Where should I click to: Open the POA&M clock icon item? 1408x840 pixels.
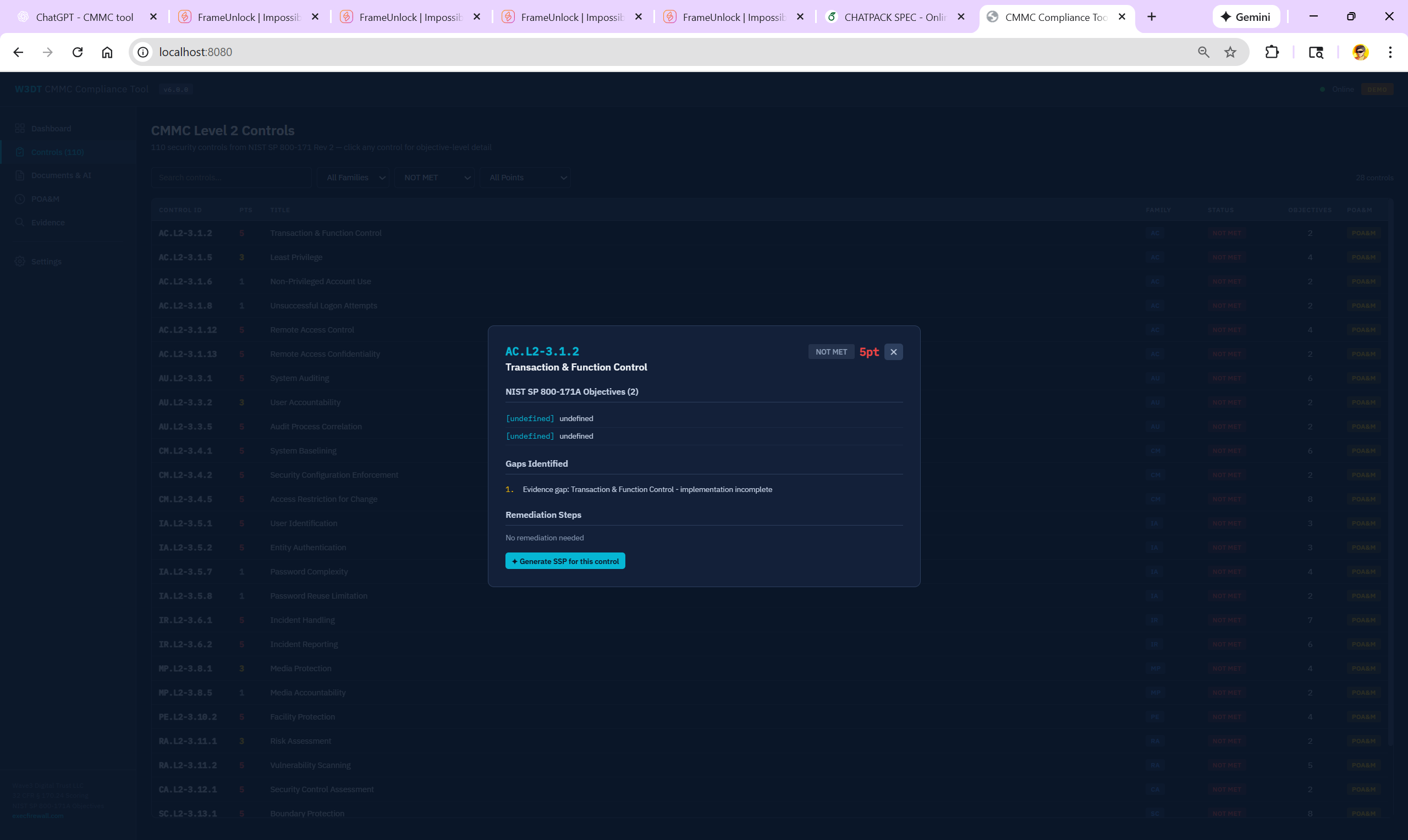pos(20,199)
